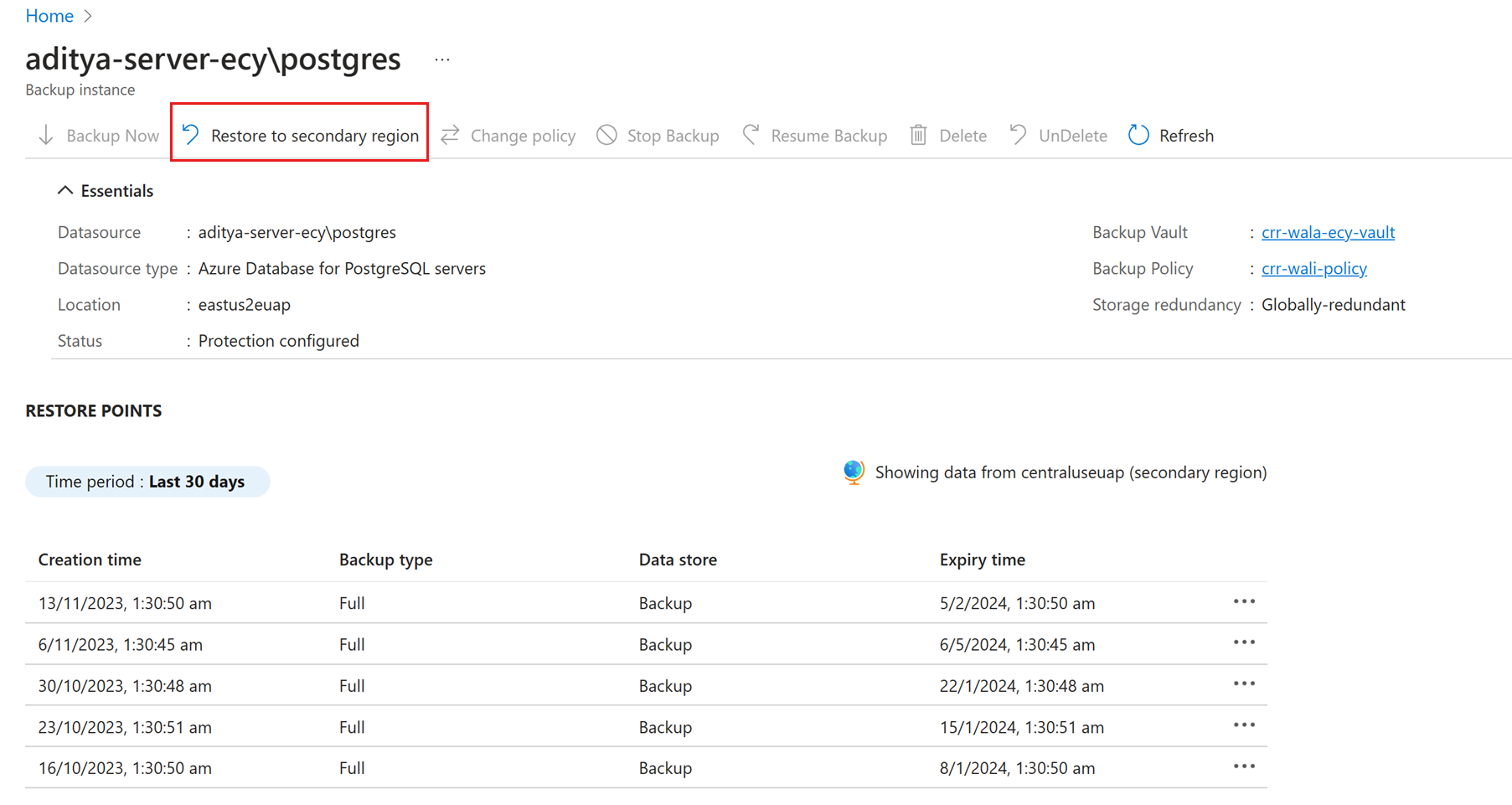This screenshot has height=805, width=1512.
Task: Open the crr-wali-policy link
Action: (x=1313, y=268)
